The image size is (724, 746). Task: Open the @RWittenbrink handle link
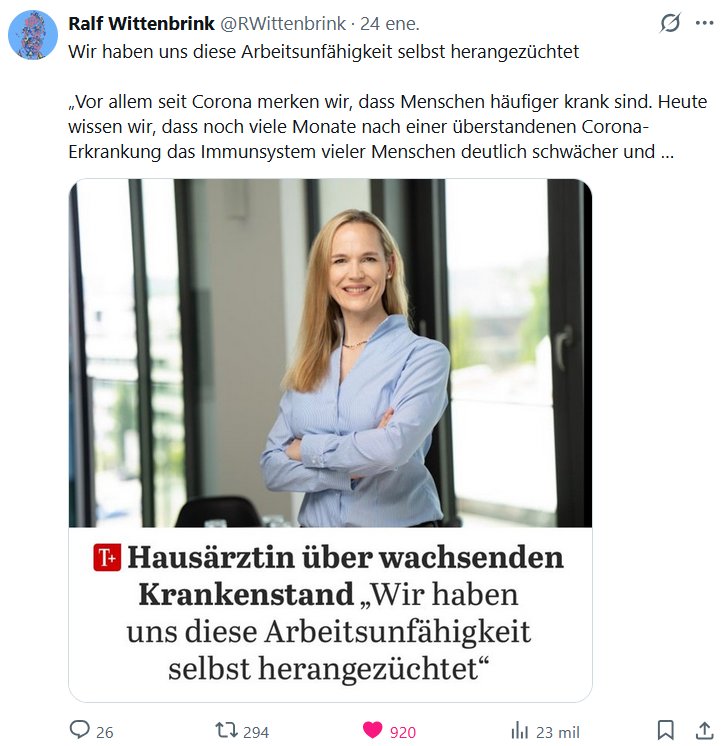point(283,23)
